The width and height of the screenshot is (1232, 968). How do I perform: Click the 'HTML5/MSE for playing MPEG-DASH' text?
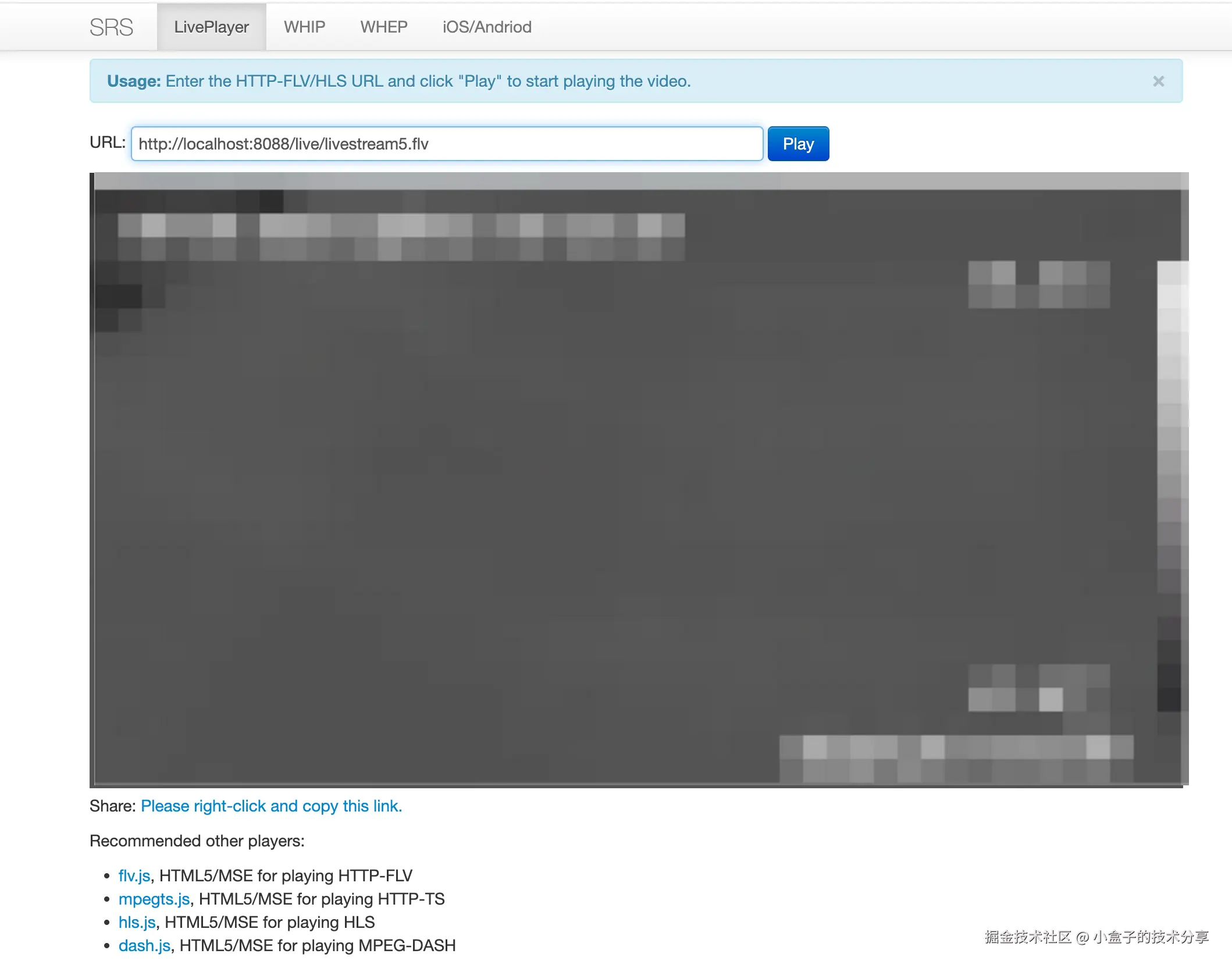pos(318,945)
